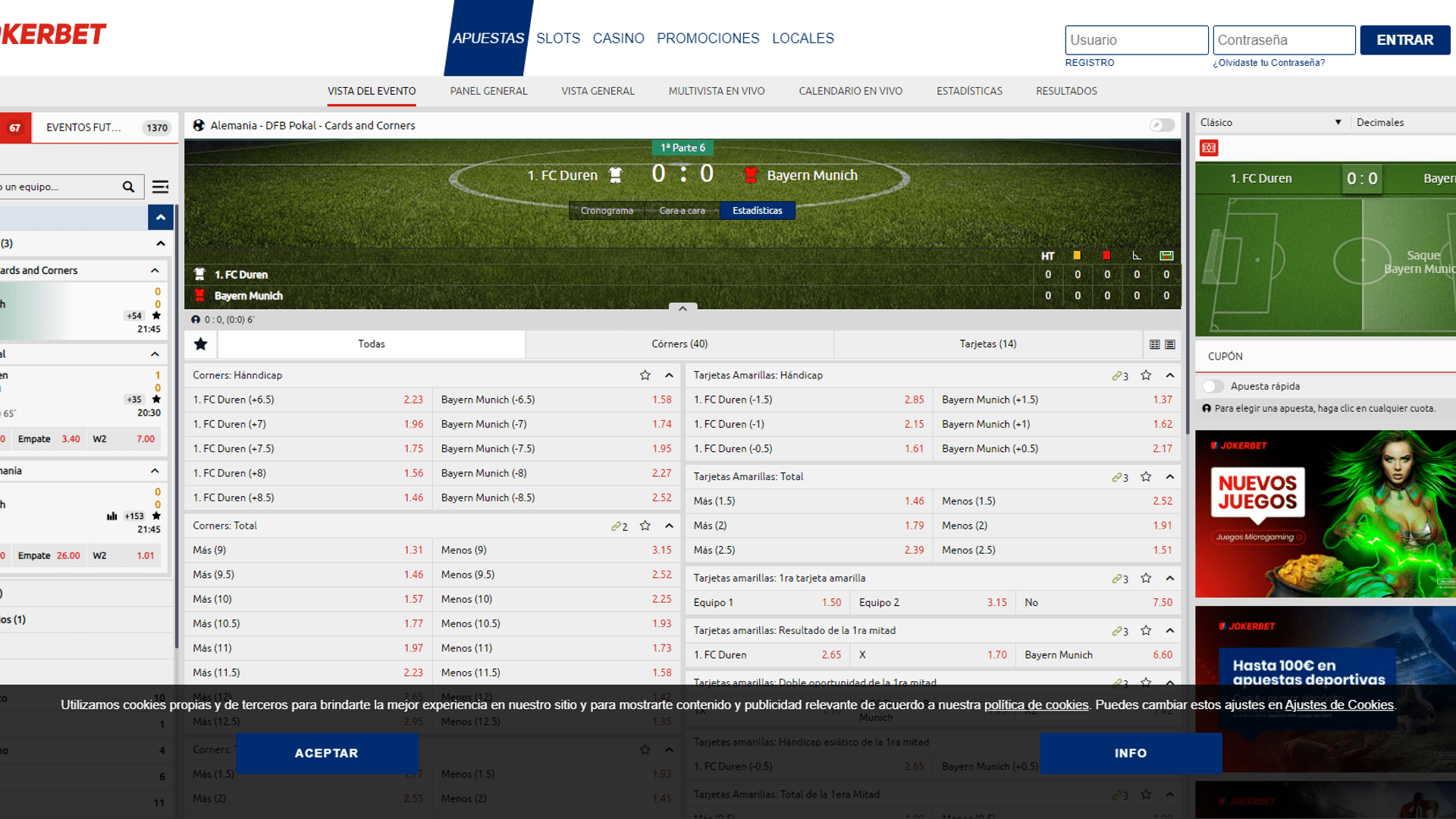Click the favorites star tab beside Todas
Screen dimensions: 1456x819
[201, 344]
